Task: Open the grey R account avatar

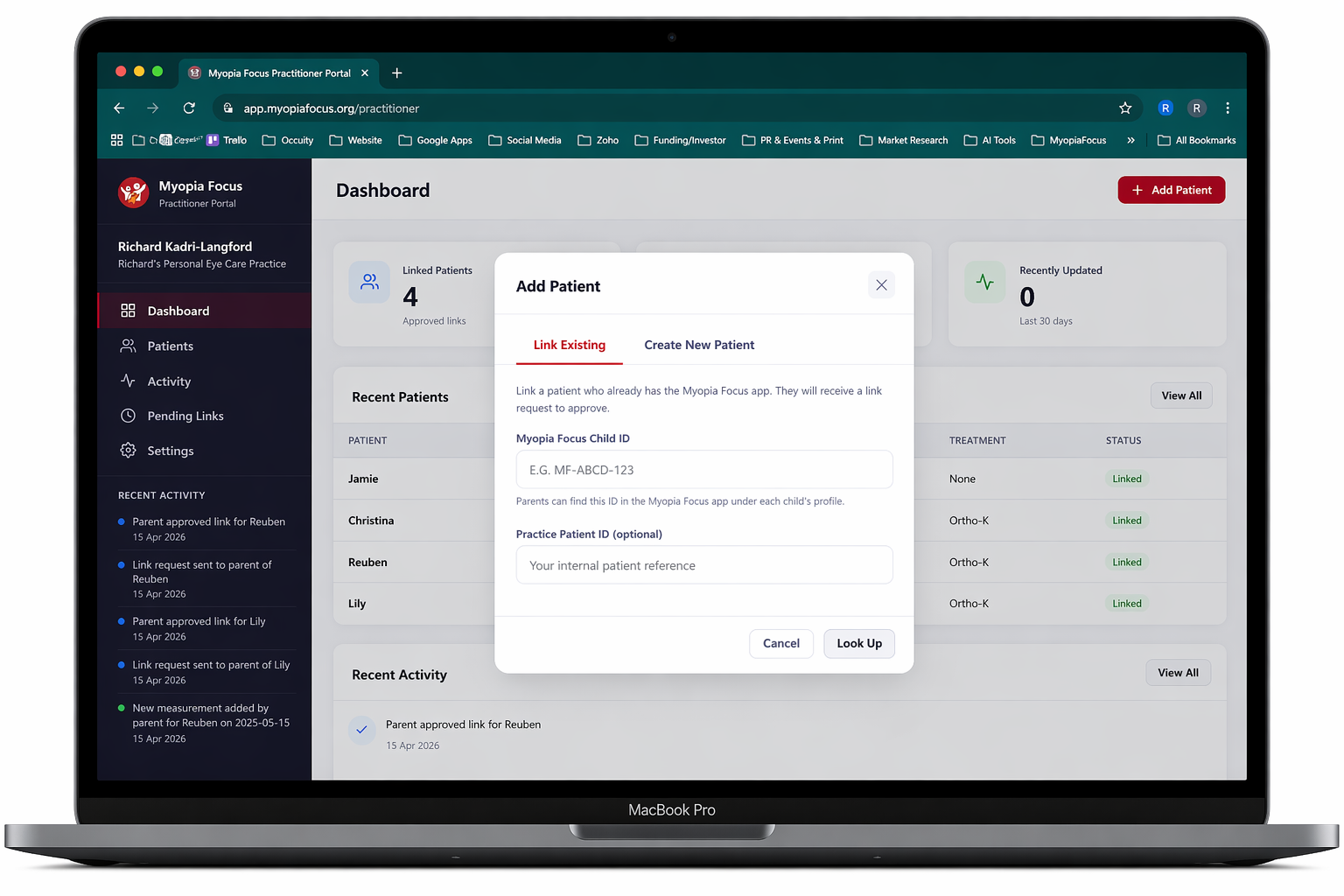Action: [1196, 108]
